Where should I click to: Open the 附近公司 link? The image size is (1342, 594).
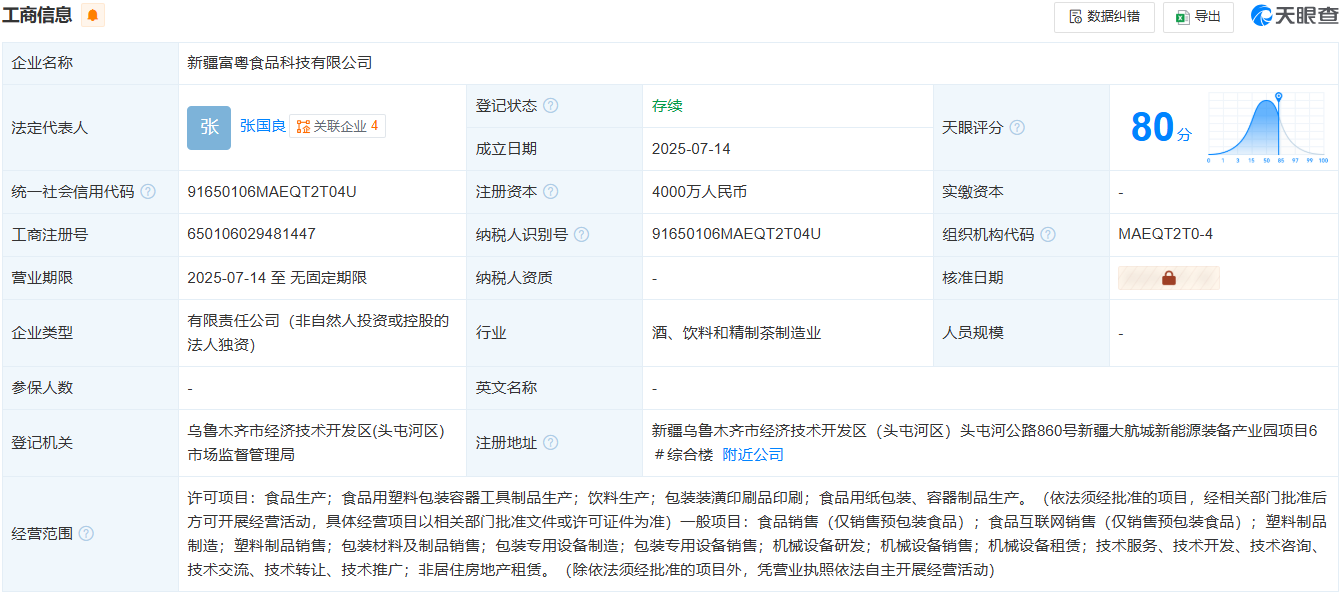pos(753,455)
